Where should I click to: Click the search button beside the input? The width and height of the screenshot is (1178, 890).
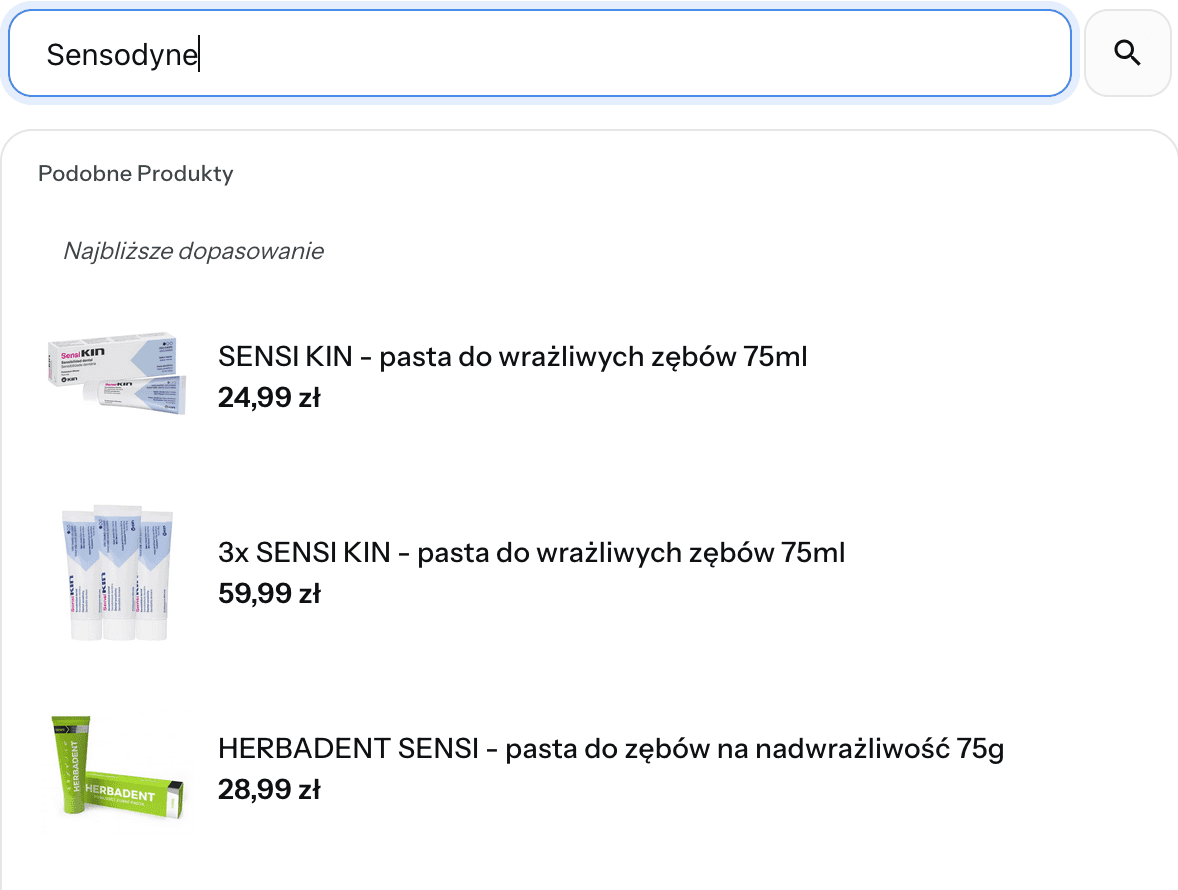pos(1127,53)
